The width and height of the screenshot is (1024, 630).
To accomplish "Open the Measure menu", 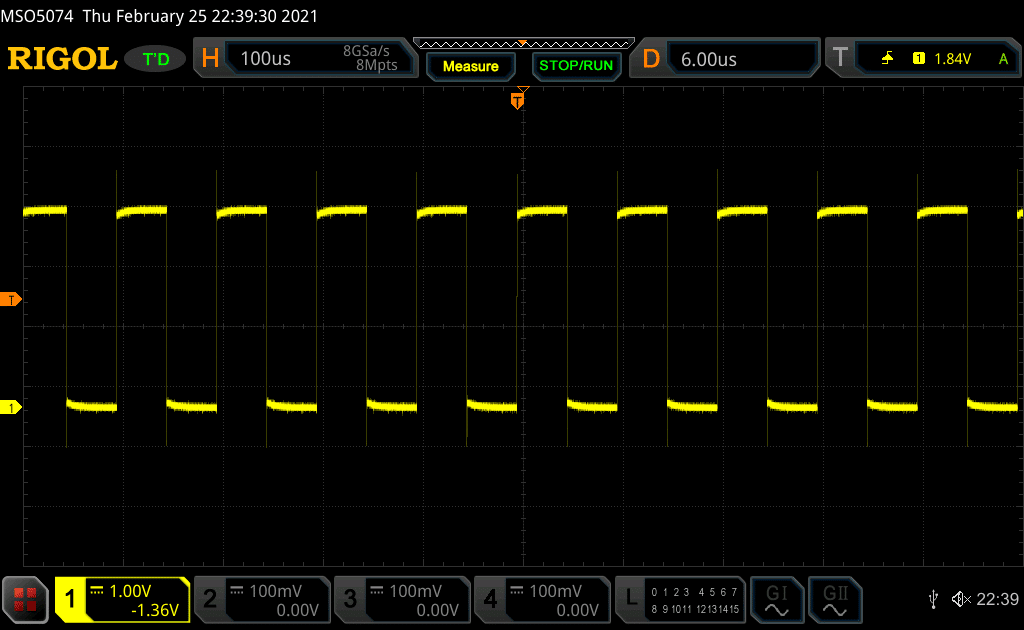I will (x=470, y=66).
